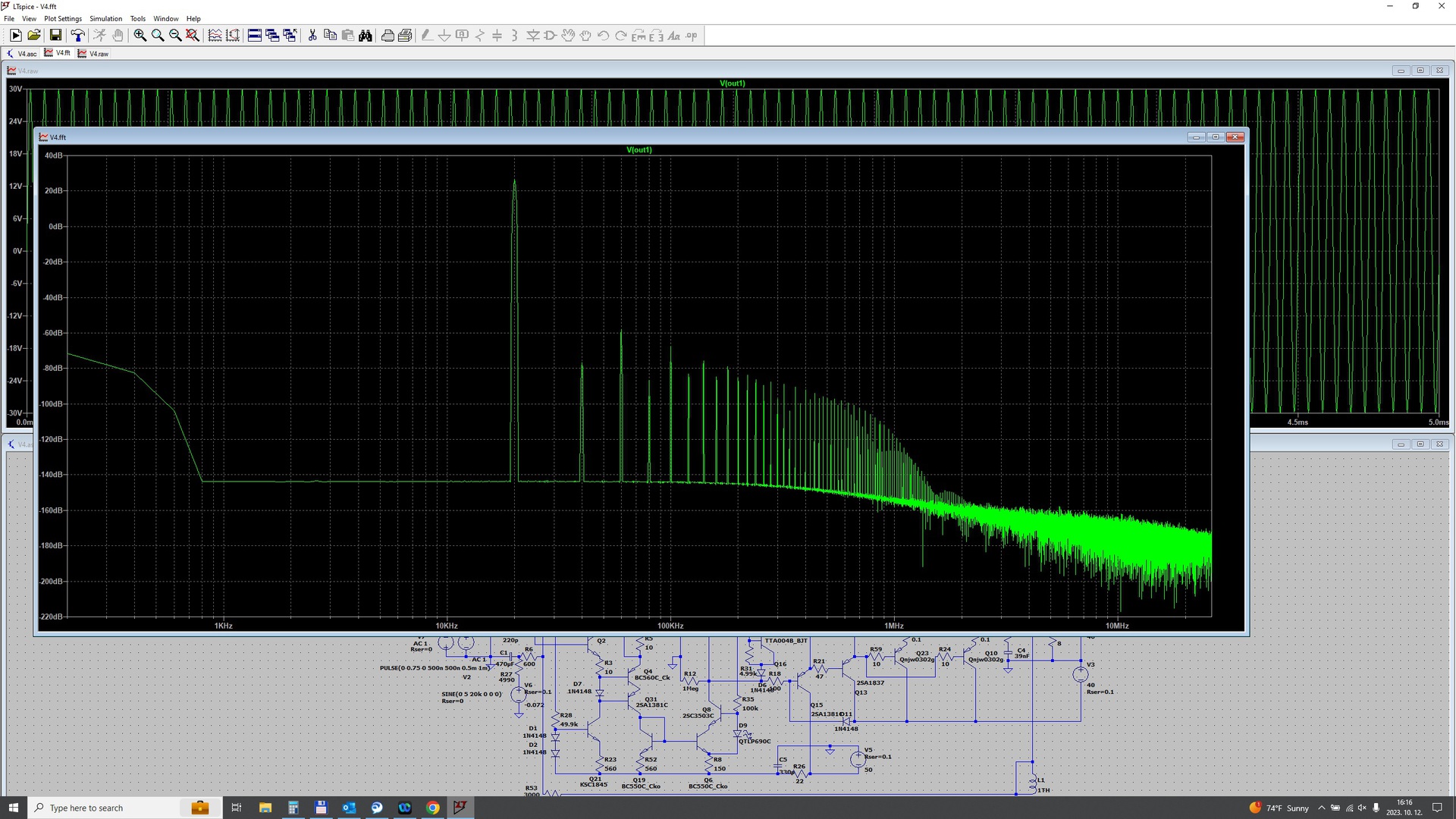Viewport: 1456px width, 819px height.
Task: Click V(out1) trace label in FFT window
Action: 639,150
